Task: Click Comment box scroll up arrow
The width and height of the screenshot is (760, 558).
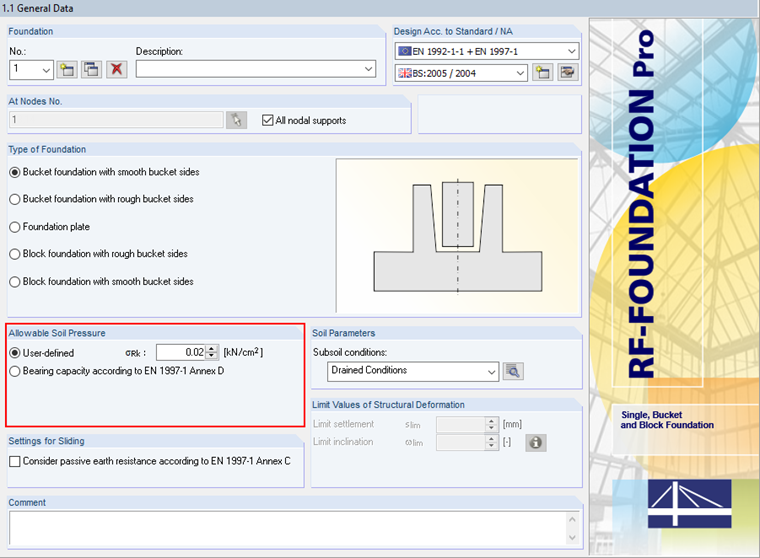Action: [572, 519]
